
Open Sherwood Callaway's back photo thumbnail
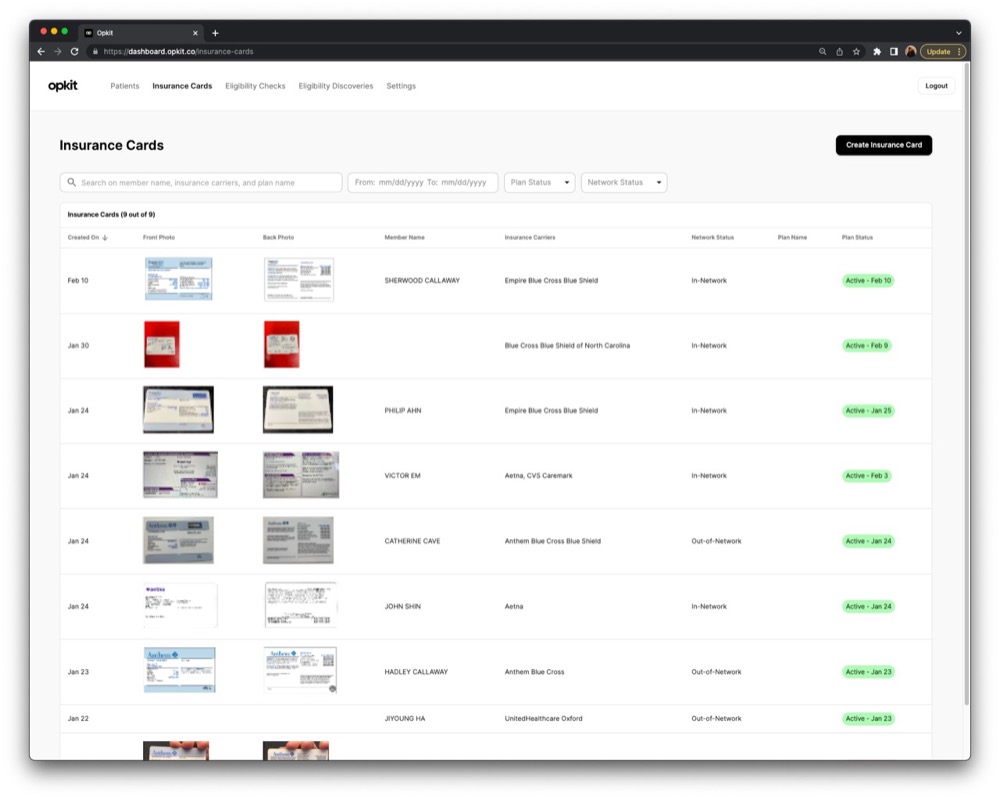pos(298,279)
